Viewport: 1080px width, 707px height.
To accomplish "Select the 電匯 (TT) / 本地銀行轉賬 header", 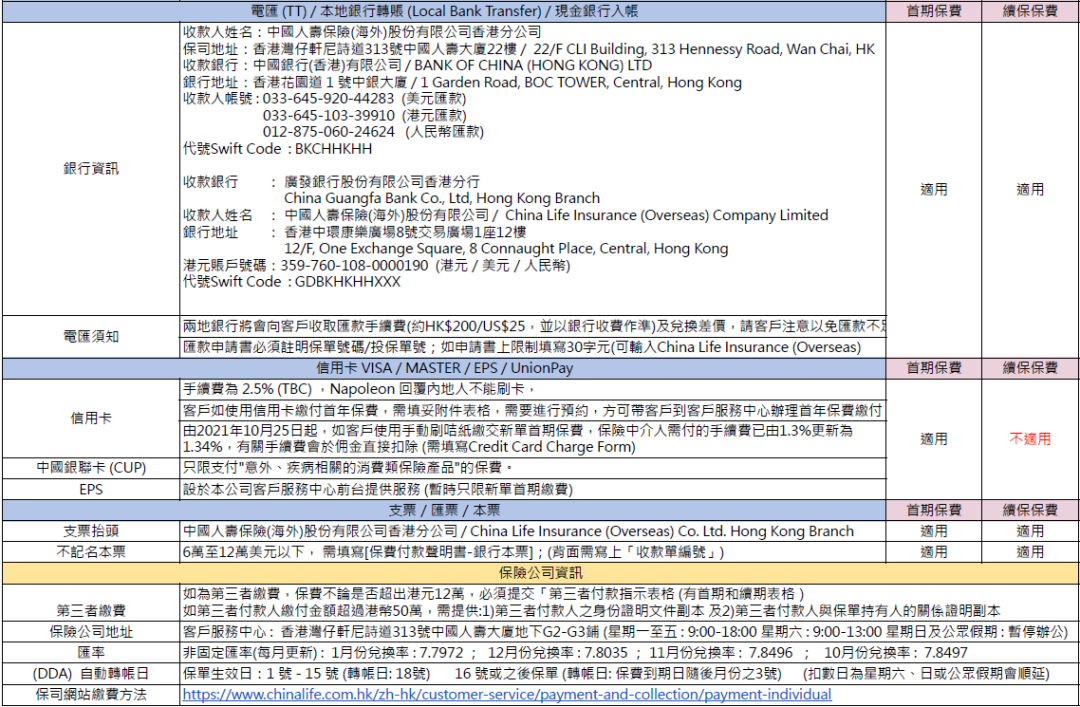I will (444, 11).
